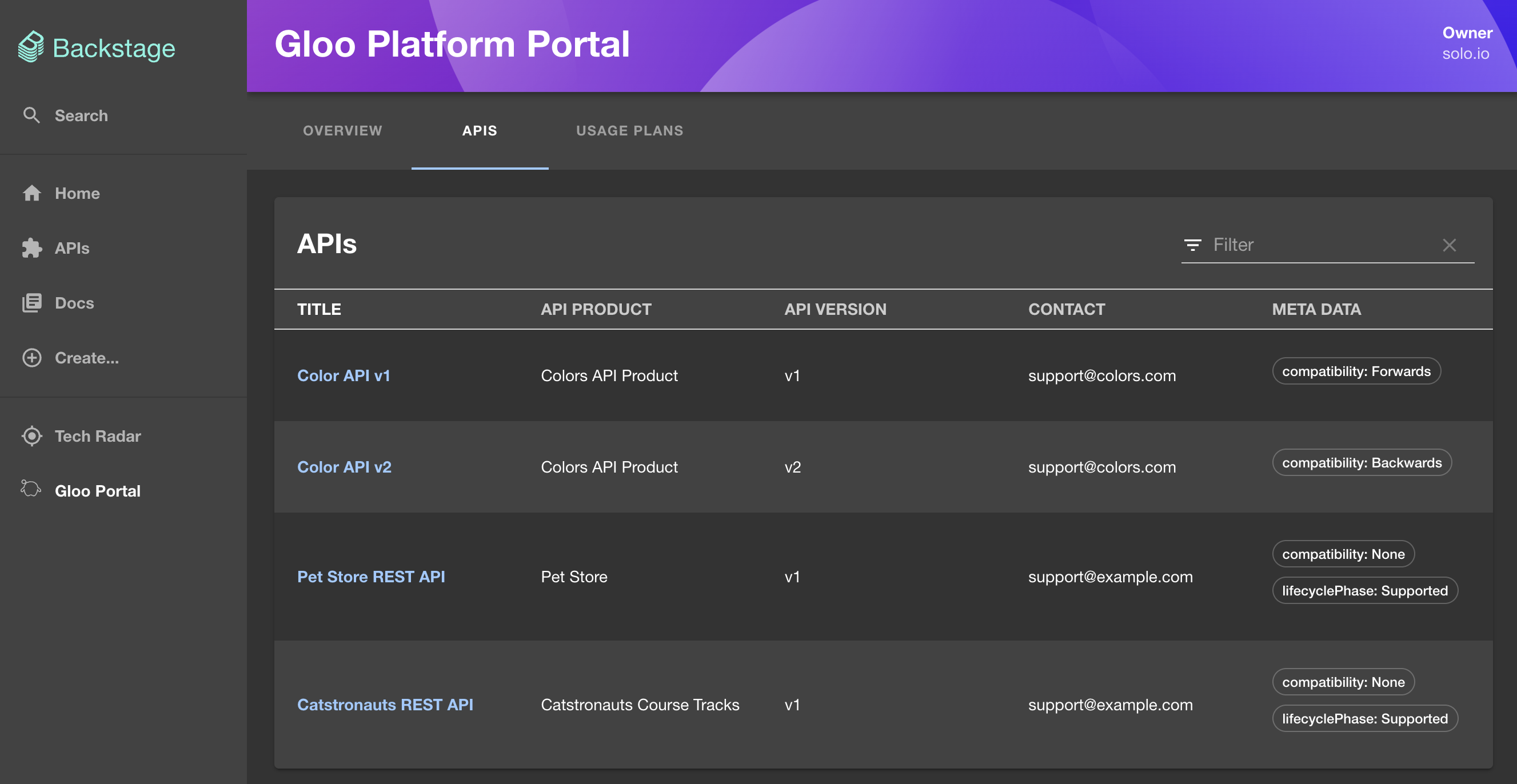Click the compatibility: Backwards chip

1362,463
